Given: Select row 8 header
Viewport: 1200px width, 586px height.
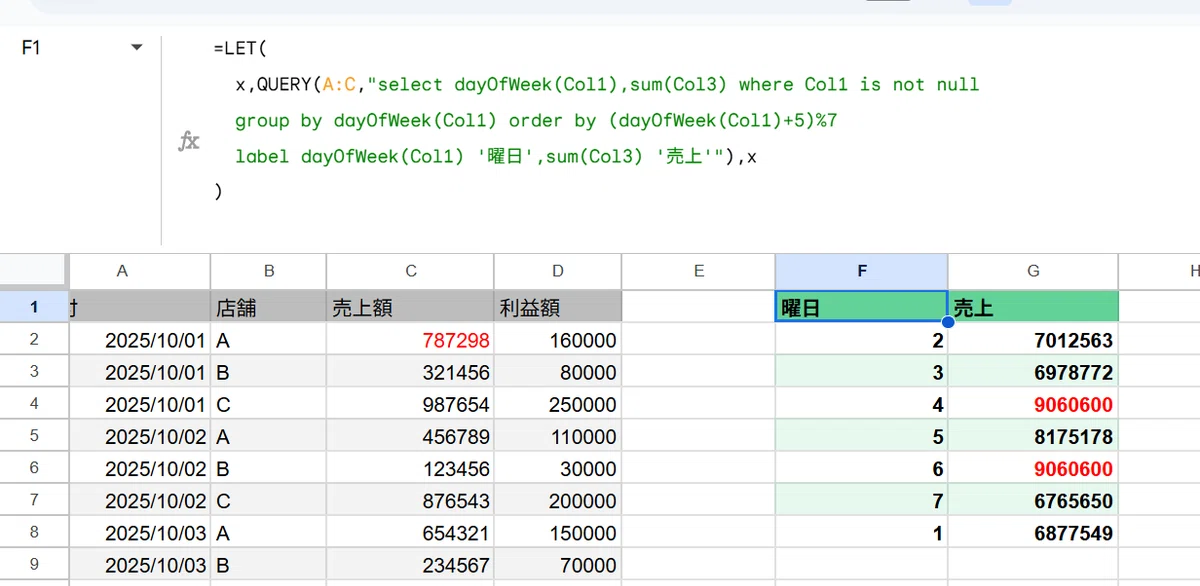Looking at the screenshot, I should click(33, 533).
